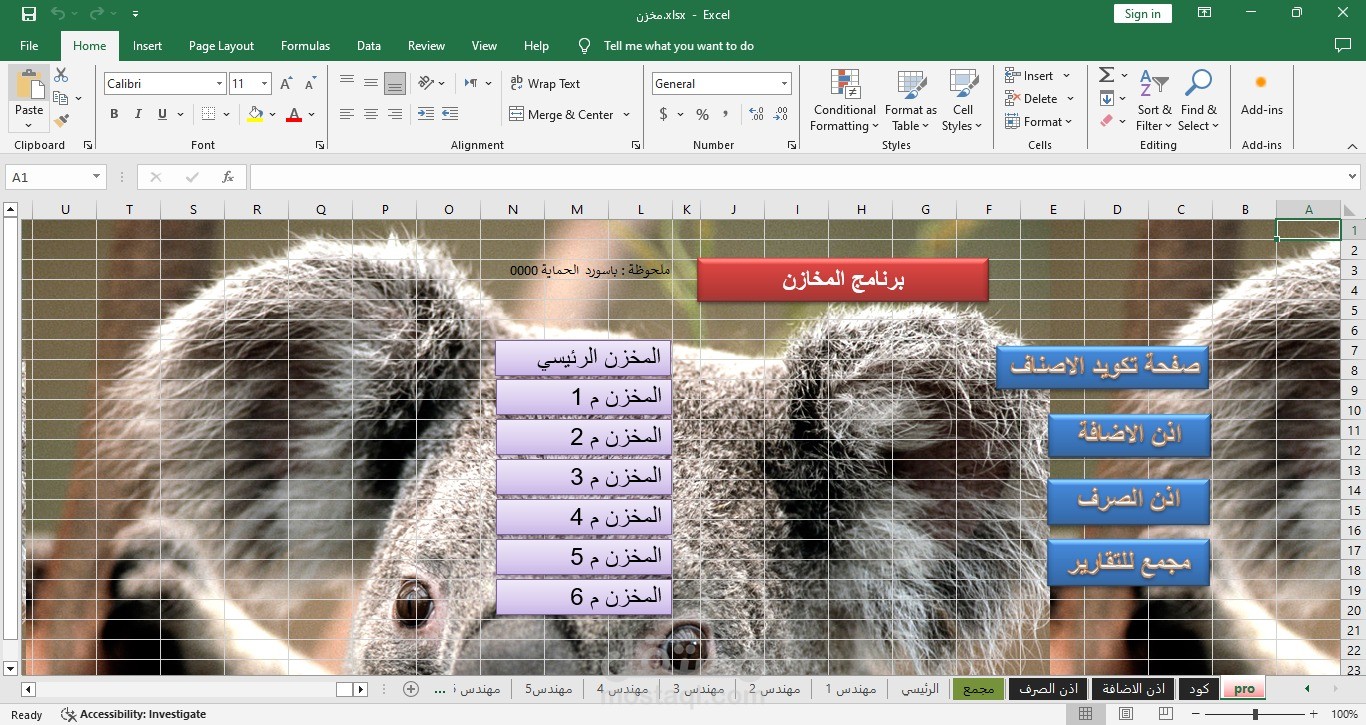This screenshot has height=725, width=1366.
Task: Click Align Left icon
Action: (x=347, y=114)
